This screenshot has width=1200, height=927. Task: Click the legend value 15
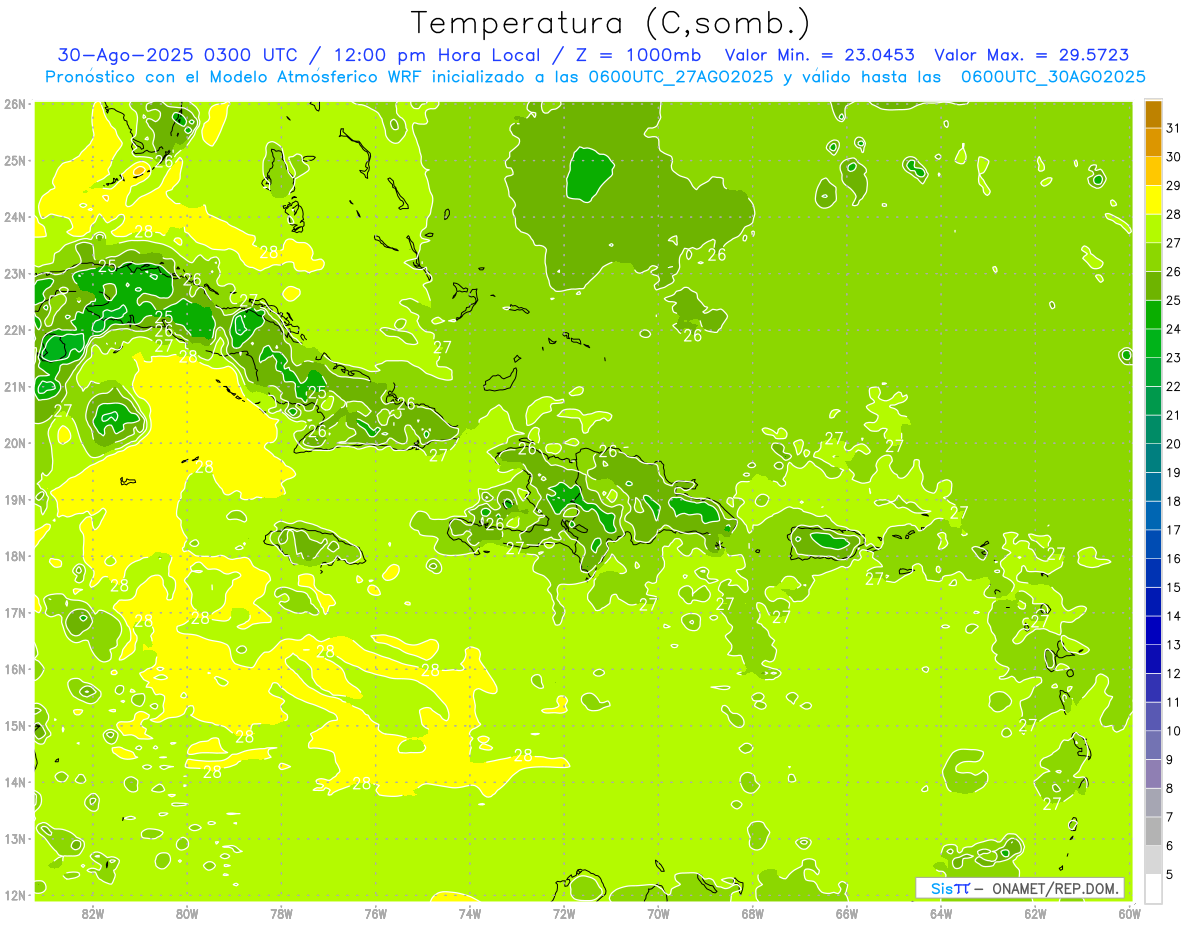pos(1173,587)
